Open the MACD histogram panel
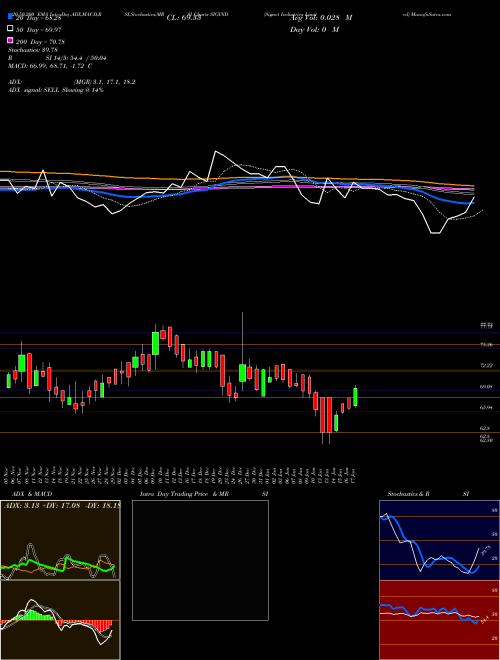The image size is (500, 660). click(x=60, y=620)
